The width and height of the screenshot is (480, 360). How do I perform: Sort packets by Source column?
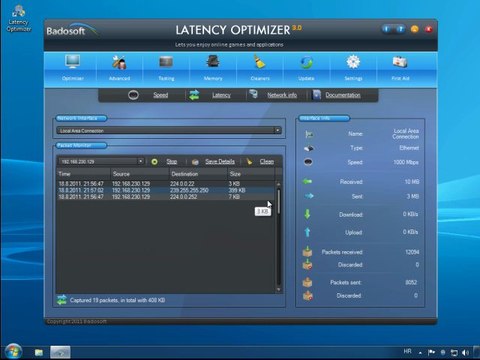(140, 174)
